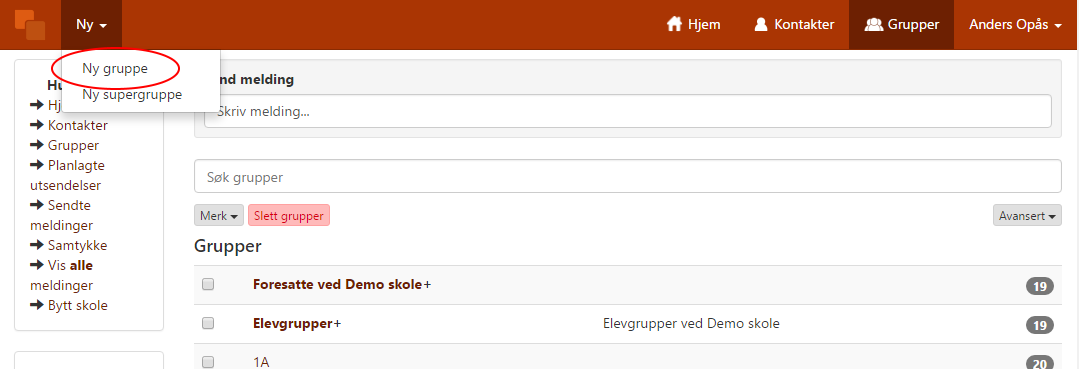The height and width of the screenshot is (383, 1079).
Task: Click the arrow icon beside Kontakter in sidebar
Action: pyautogui.click(x=37, y=126)
